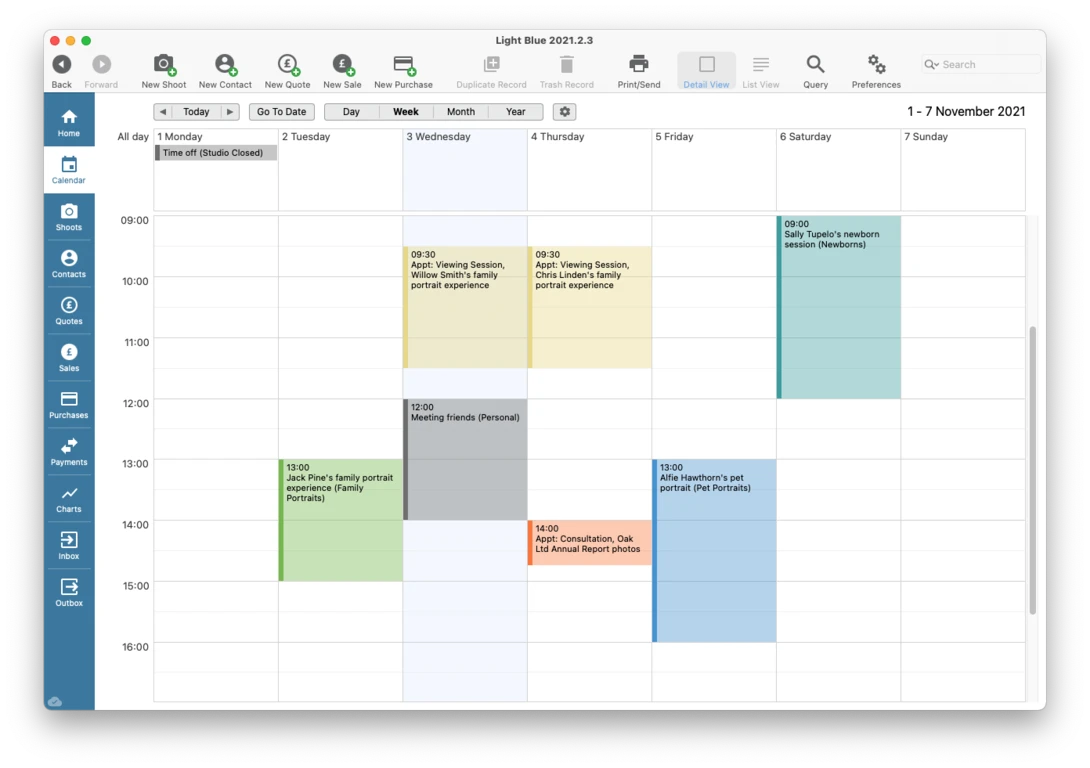This screenshot has height=768, width=1090.
Task: Open Sales in the sidebar
Action: [x=69, y=358]
